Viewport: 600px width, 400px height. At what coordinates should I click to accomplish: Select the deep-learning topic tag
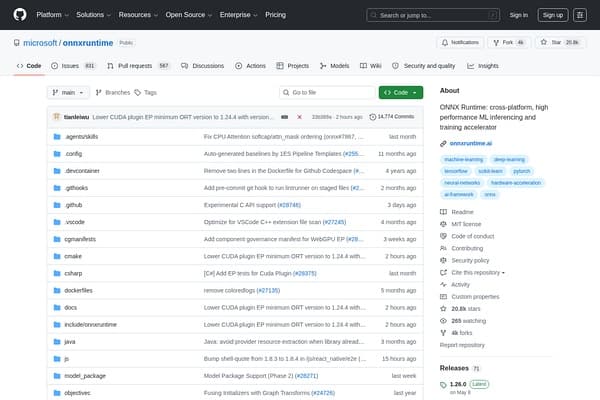click(509, 160)
